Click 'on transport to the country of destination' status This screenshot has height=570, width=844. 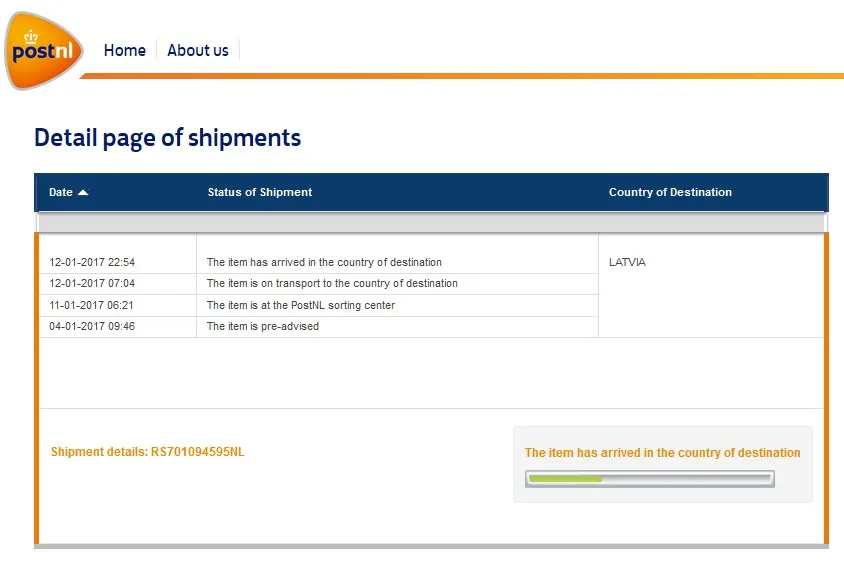[332, 283]
